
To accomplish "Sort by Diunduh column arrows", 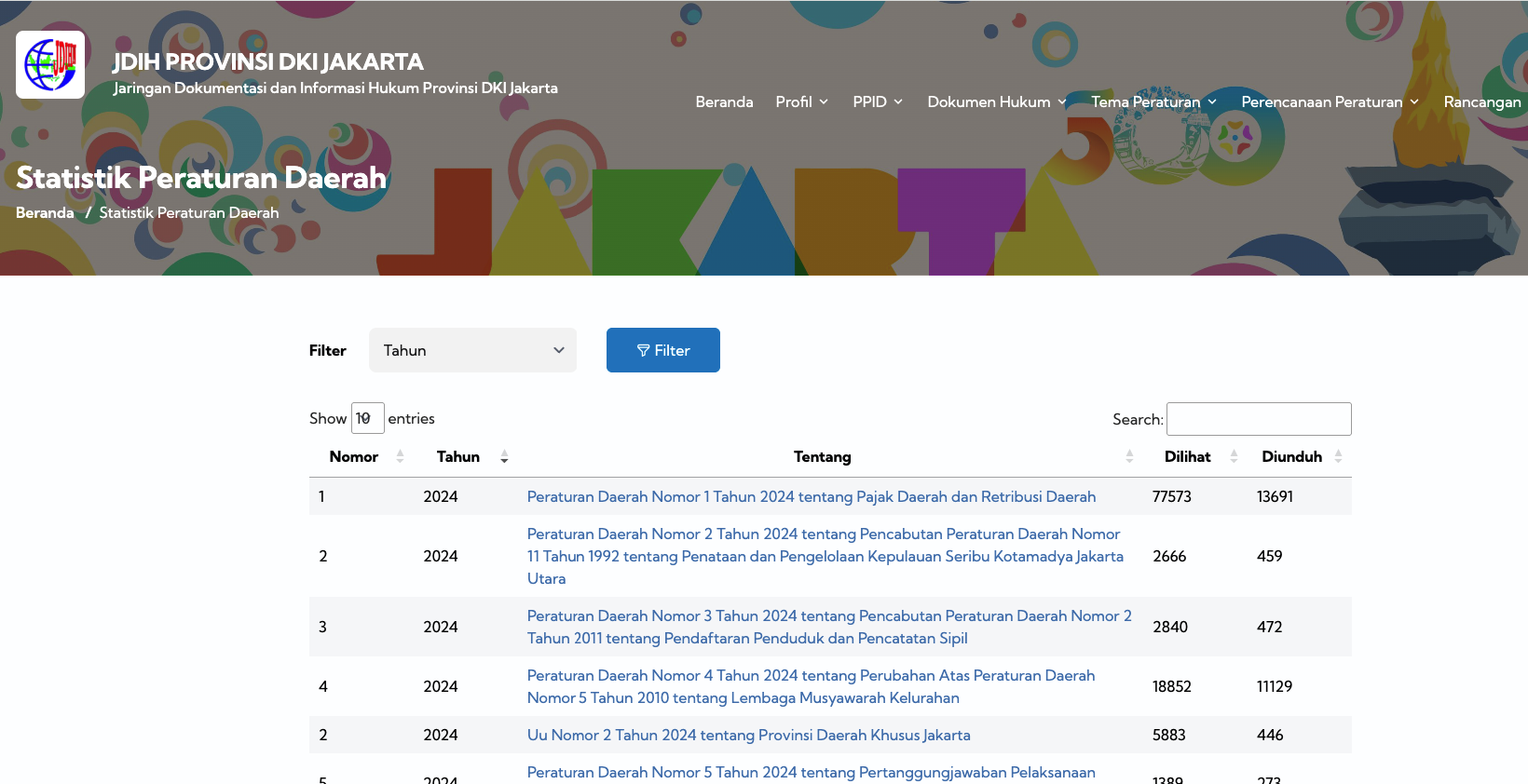I will point(1338,456).
